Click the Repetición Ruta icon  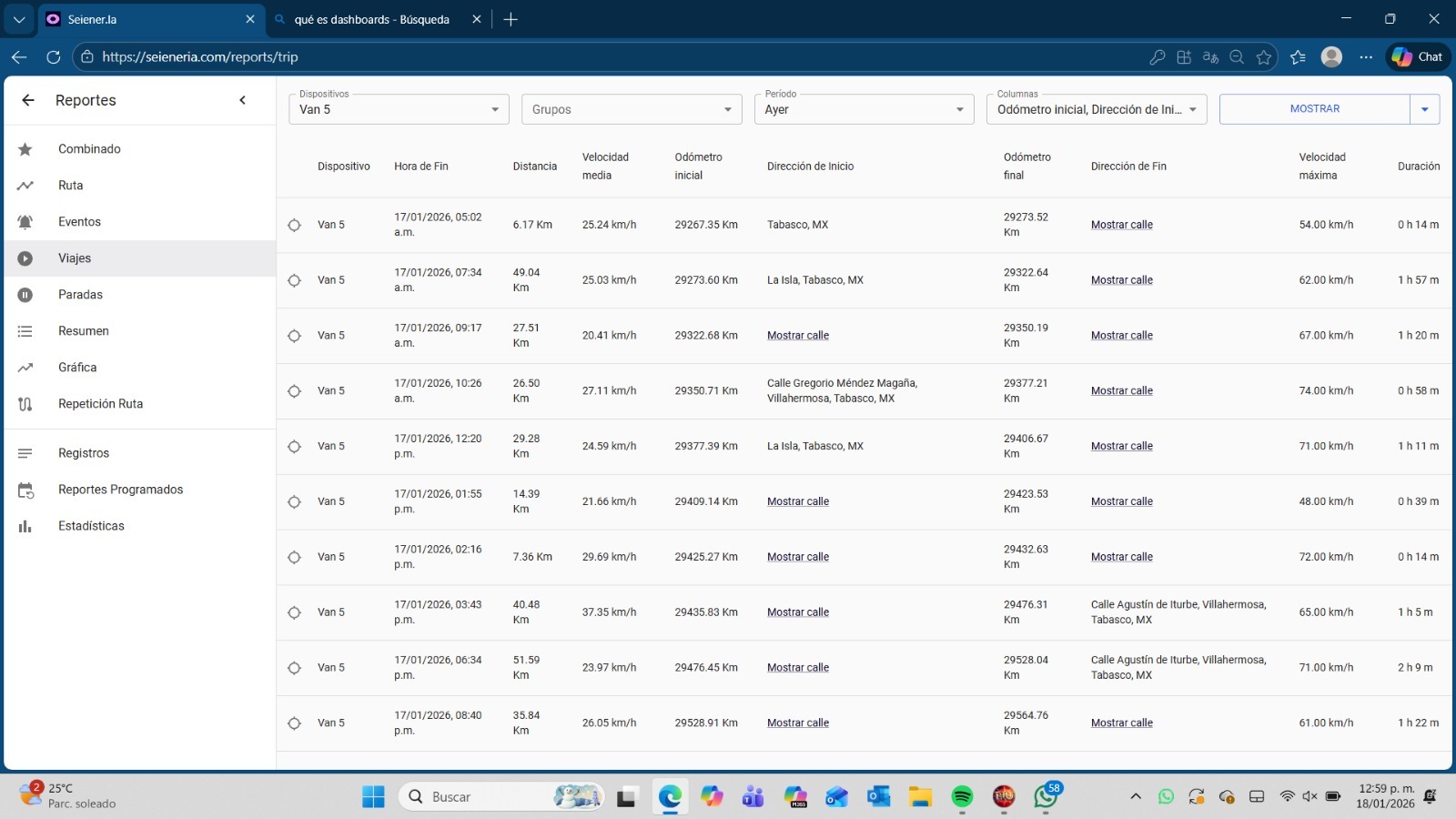click(x=25, y=404)
